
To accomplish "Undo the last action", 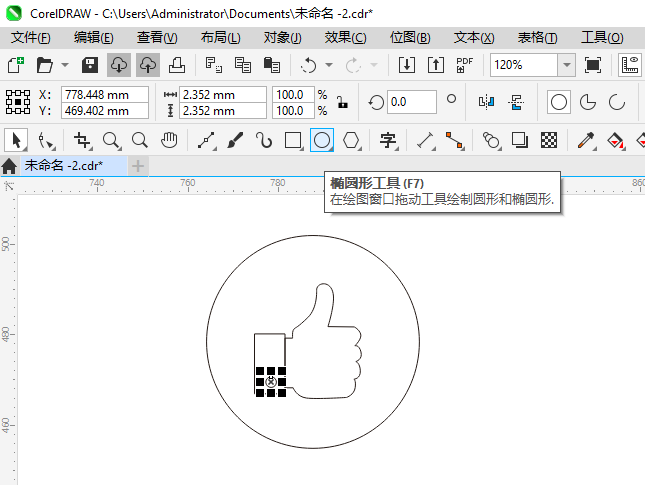I will 309,65.
